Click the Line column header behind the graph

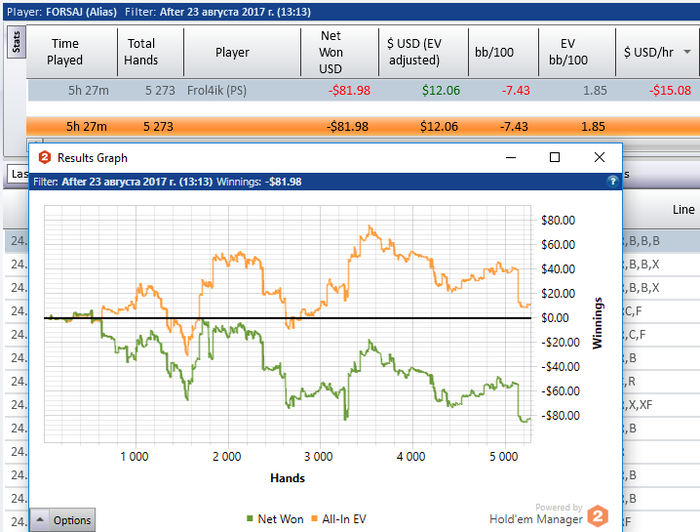683,210
